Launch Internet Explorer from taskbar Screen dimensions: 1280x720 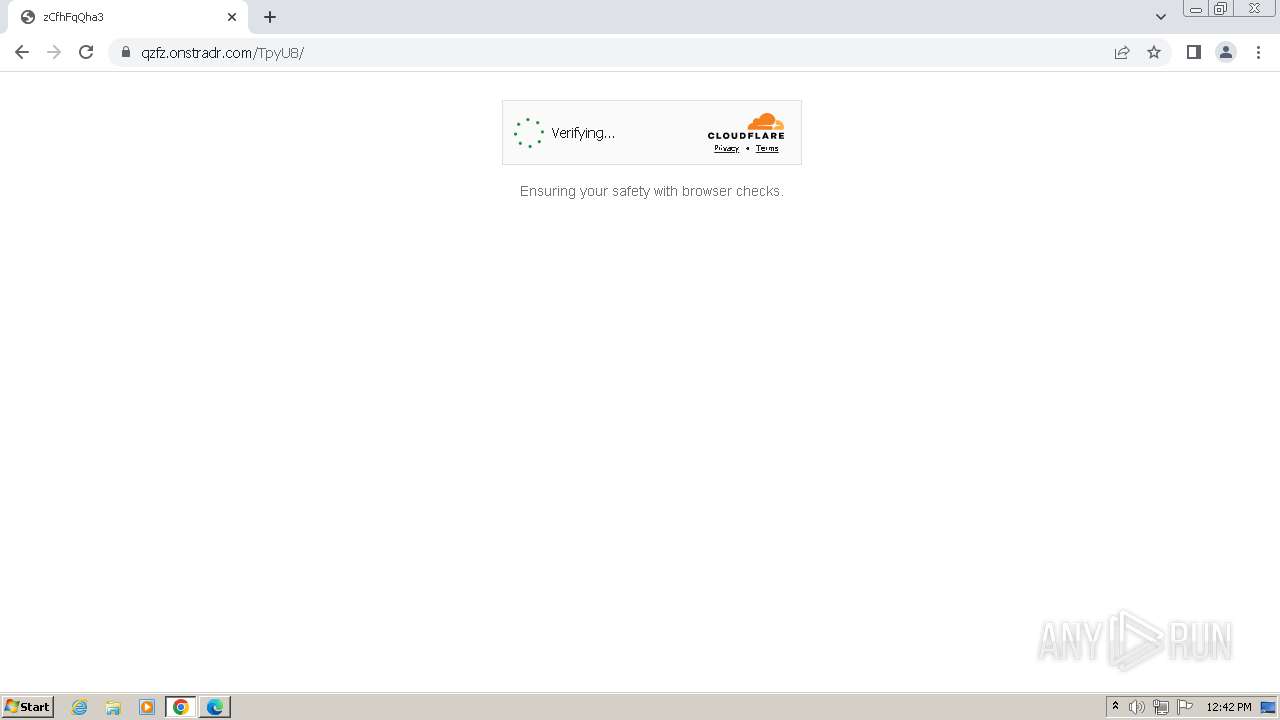tap(80, 707)
